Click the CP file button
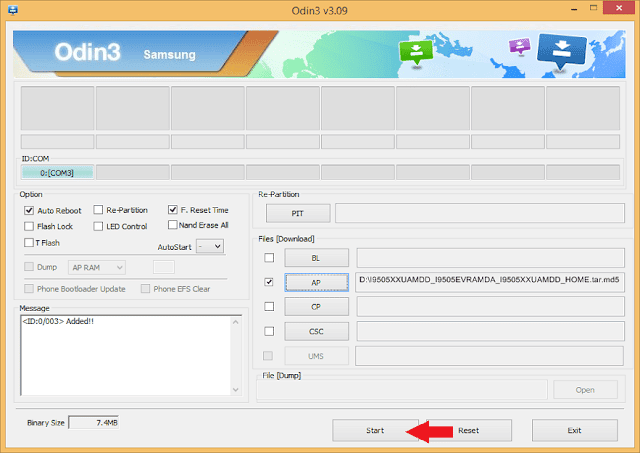 coord(316,306)
